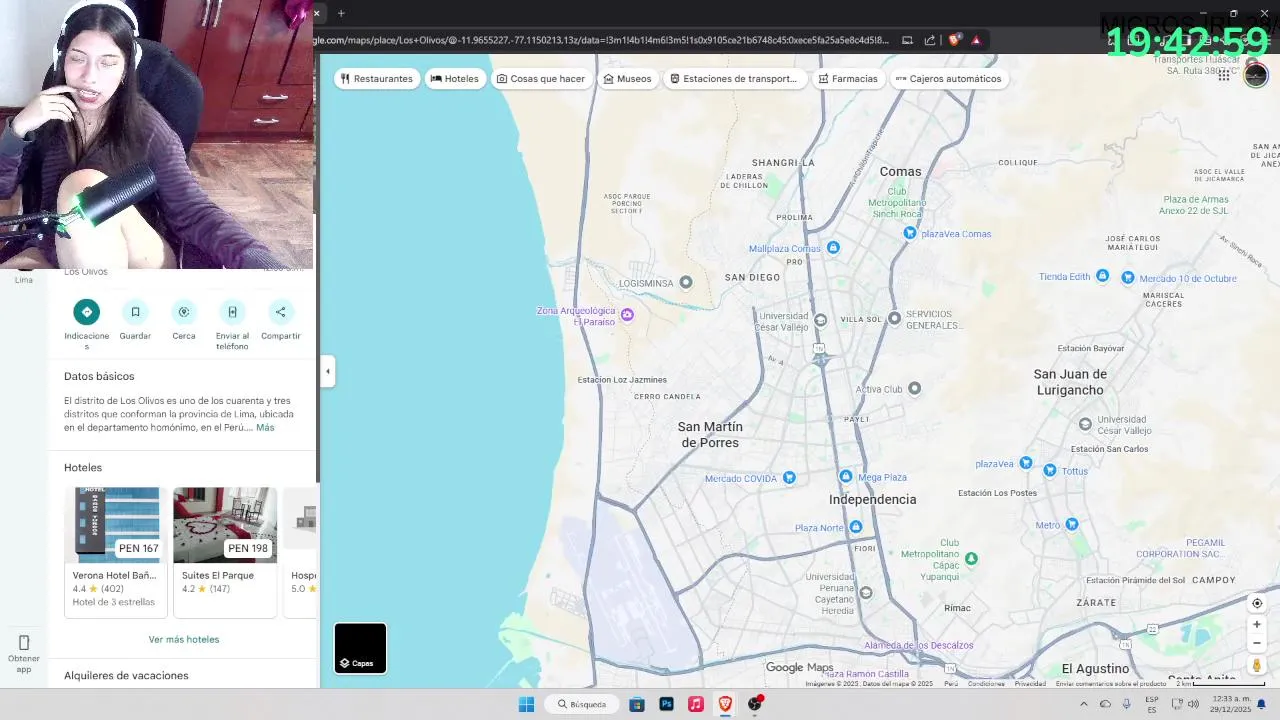The width and height of the screenshot is (1280, 720).
Task: Show hidden tray icons chevron
Action: (1083, 704)
